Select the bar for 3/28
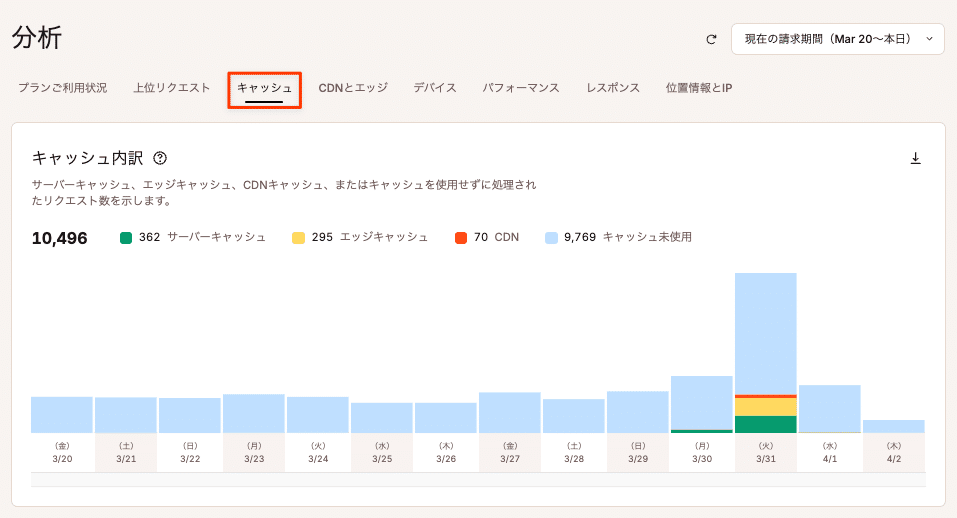This screenshot has height=518, width=957. click(x=574, y=416)
